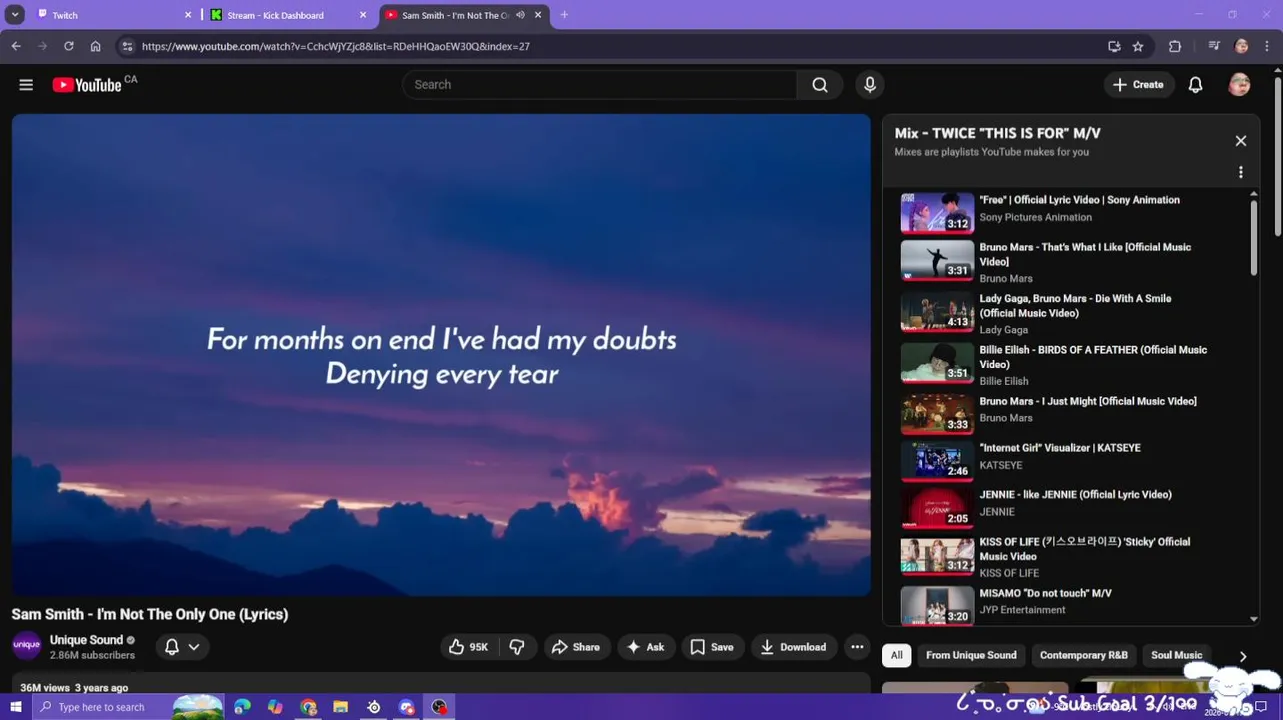This screenshot has width=1283, height=720.
Task: Open the Create button menu
Action: 1139,85
